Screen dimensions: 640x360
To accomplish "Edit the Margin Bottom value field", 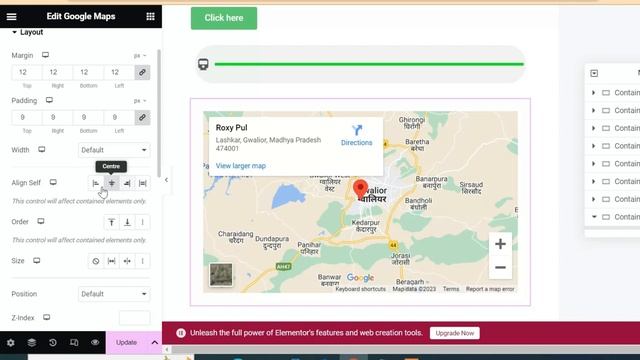I will point(88,72).
